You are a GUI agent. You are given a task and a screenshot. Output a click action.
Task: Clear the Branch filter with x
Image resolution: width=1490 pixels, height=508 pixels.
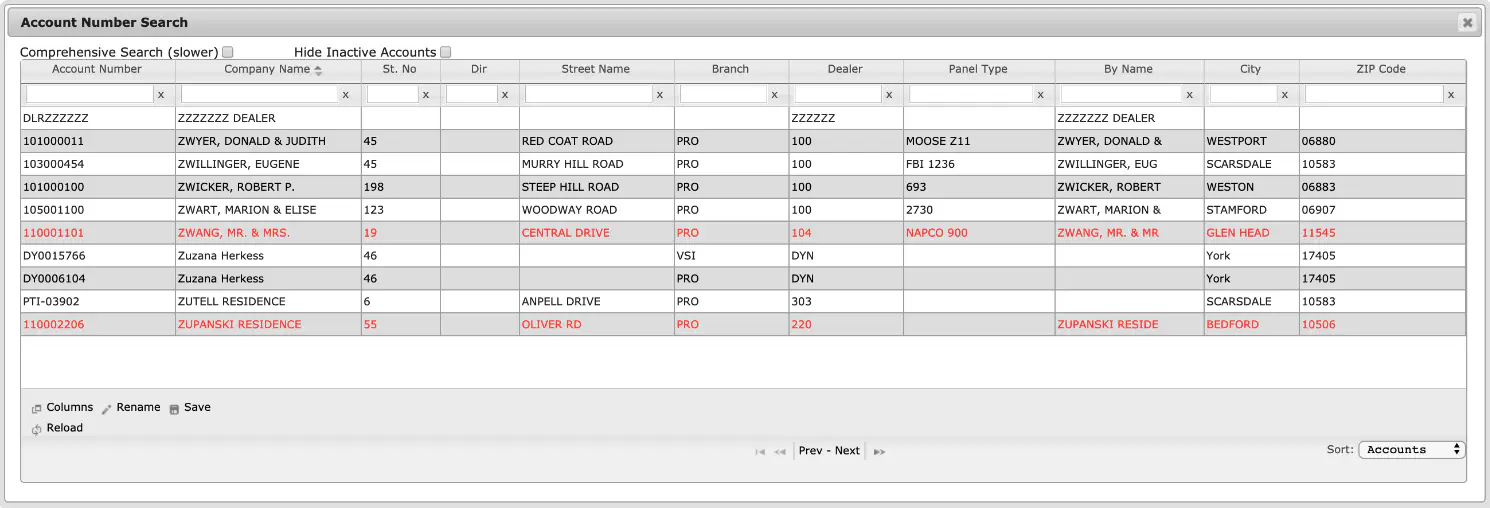click(774, 94)
